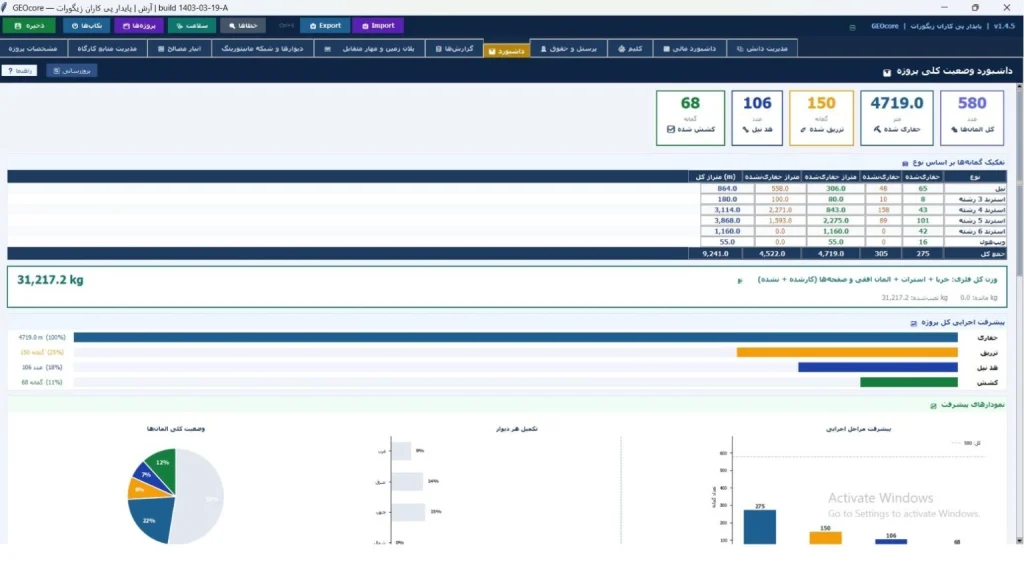This screenshot has width=1024, height=561.
Task: Click the gray خطاها (Errors) button
Action: [243, 25]
